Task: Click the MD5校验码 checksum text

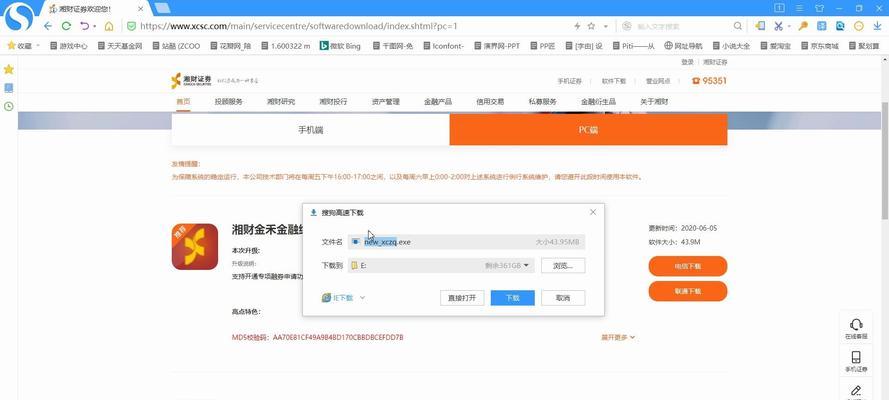Action: coord(318,338)
